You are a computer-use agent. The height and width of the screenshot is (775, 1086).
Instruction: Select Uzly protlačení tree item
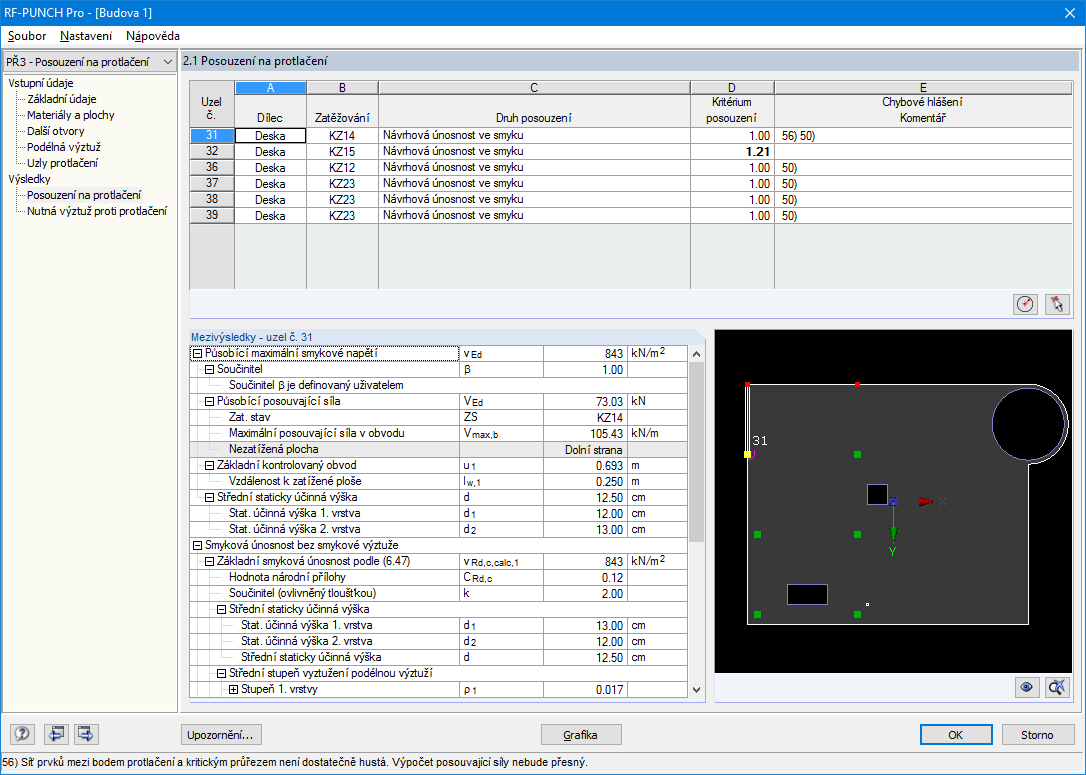click(62, 163)
